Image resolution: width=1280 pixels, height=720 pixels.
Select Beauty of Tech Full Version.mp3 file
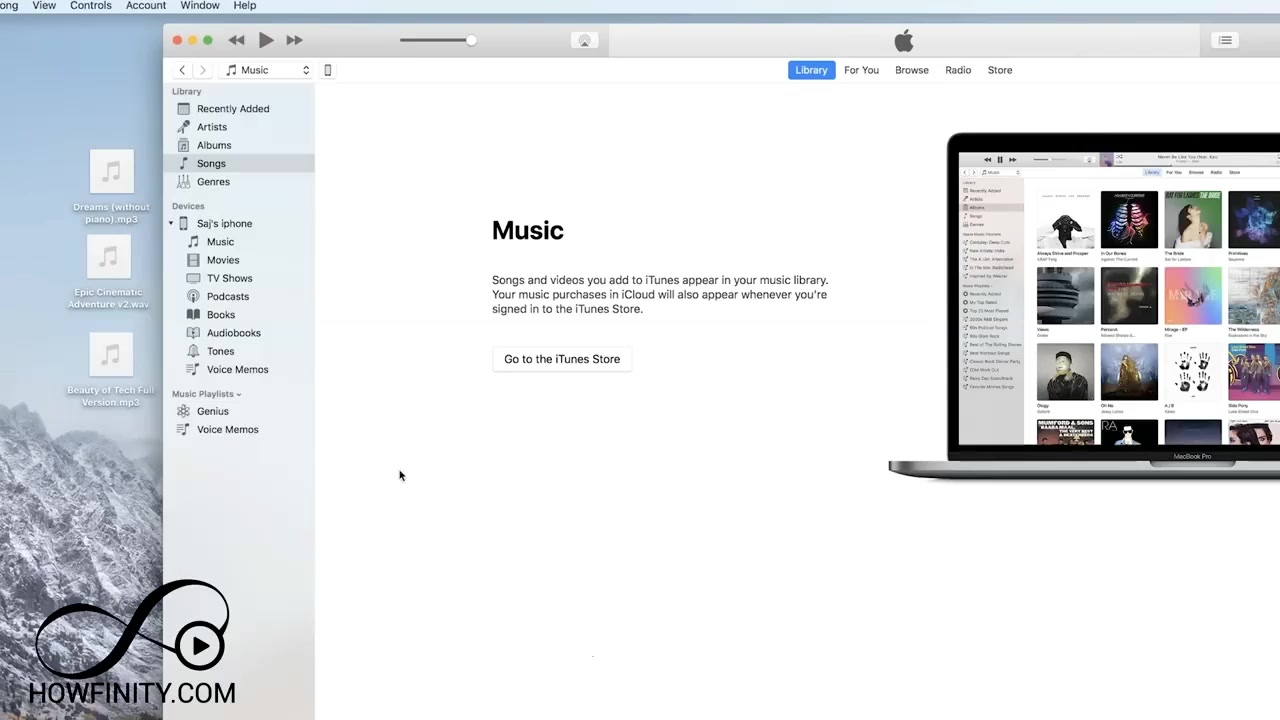click(x=111, y=370)
